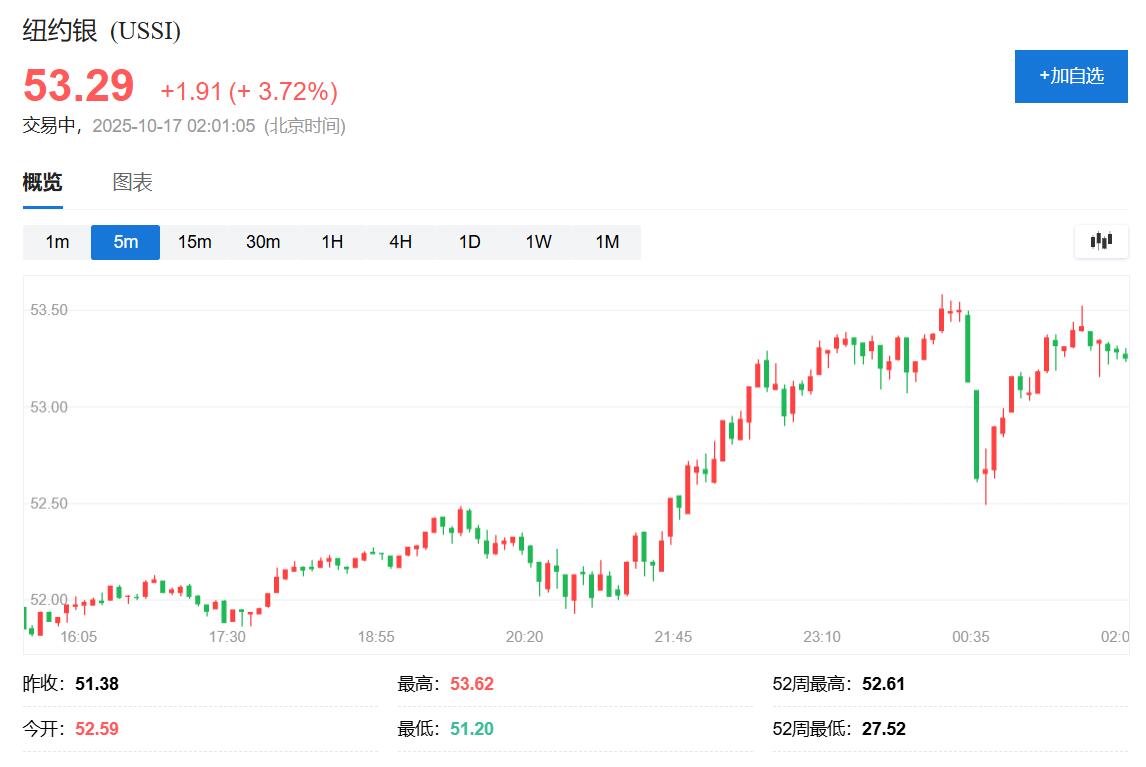Open the 图表 chart tab

(132, 183)
